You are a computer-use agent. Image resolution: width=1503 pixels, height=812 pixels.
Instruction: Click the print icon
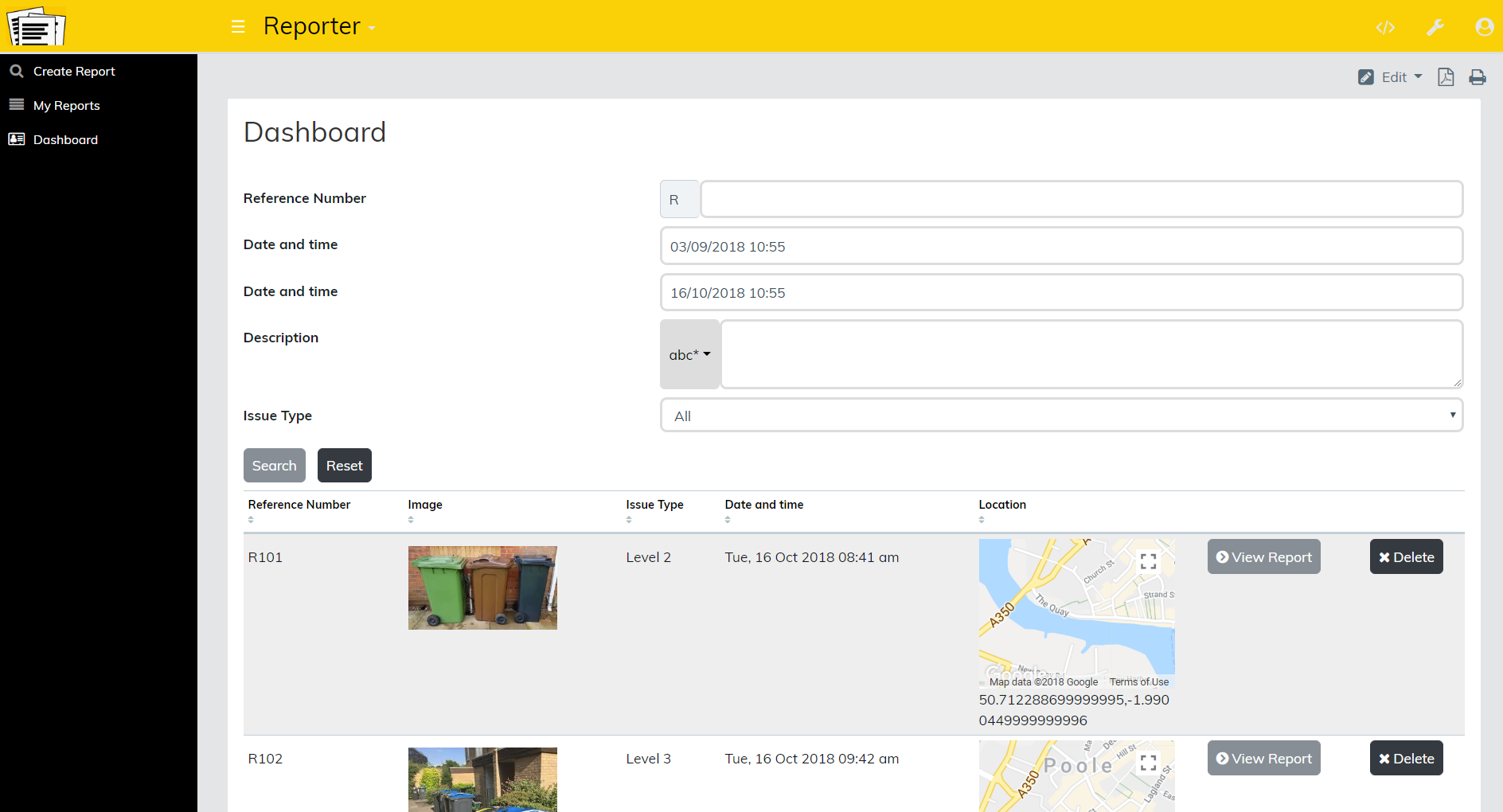click(x=1478, y=77)
